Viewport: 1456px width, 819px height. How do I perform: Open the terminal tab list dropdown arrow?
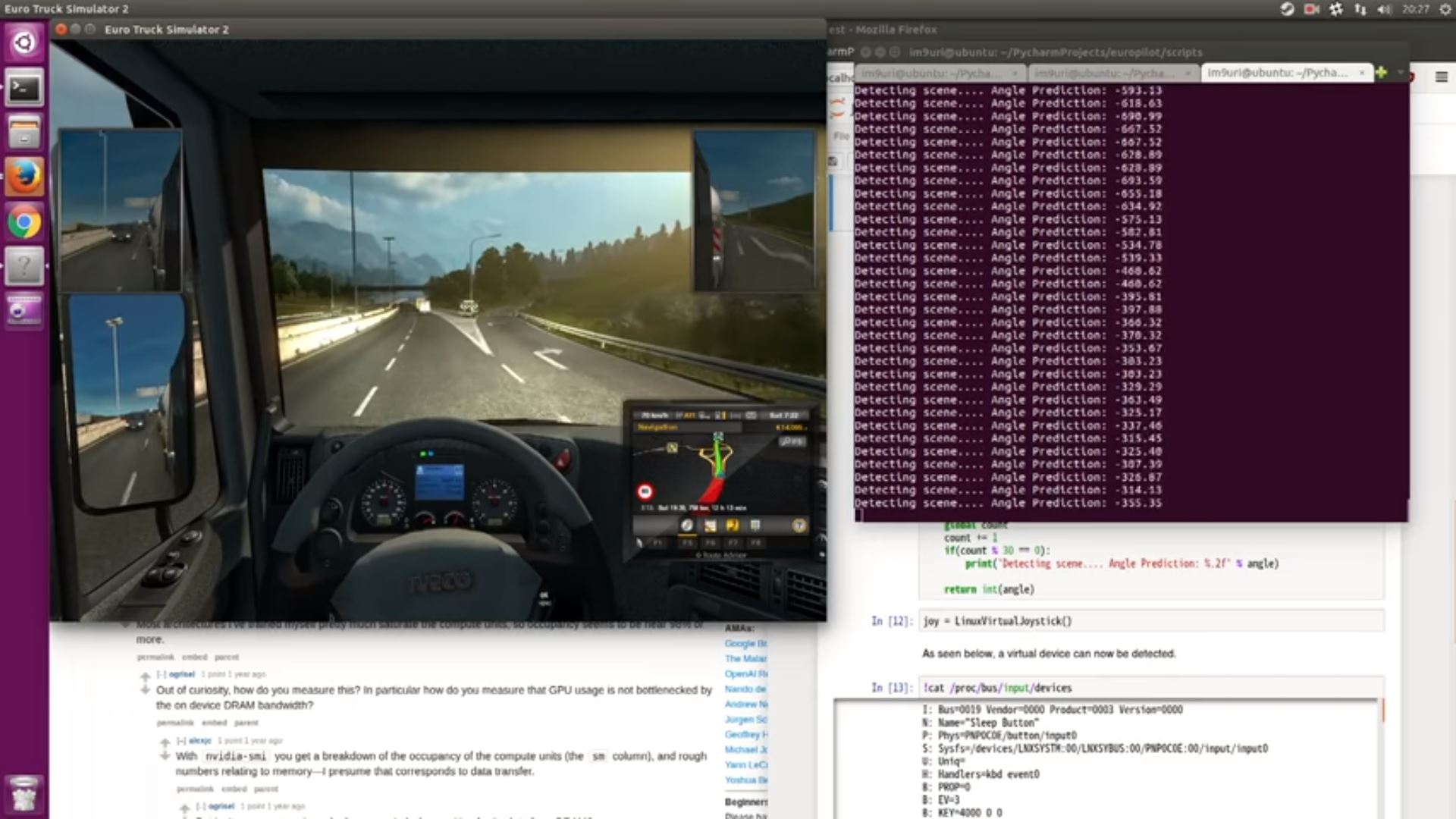click(1400, 73)
